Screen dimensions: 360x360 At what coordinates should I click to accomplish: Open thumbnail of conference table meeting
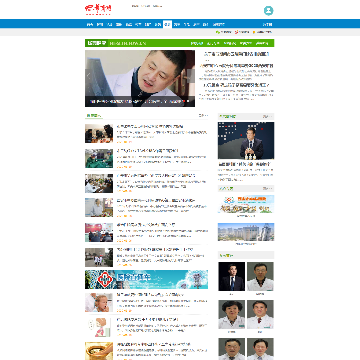point(99,183)
